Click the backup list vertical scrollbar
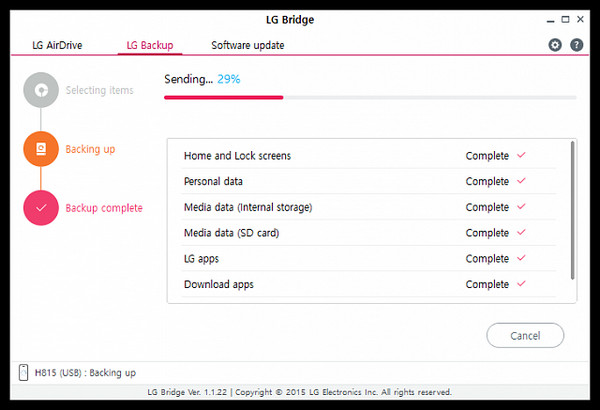The height and width of the screenshot is (410, 600). pos(572,210)
